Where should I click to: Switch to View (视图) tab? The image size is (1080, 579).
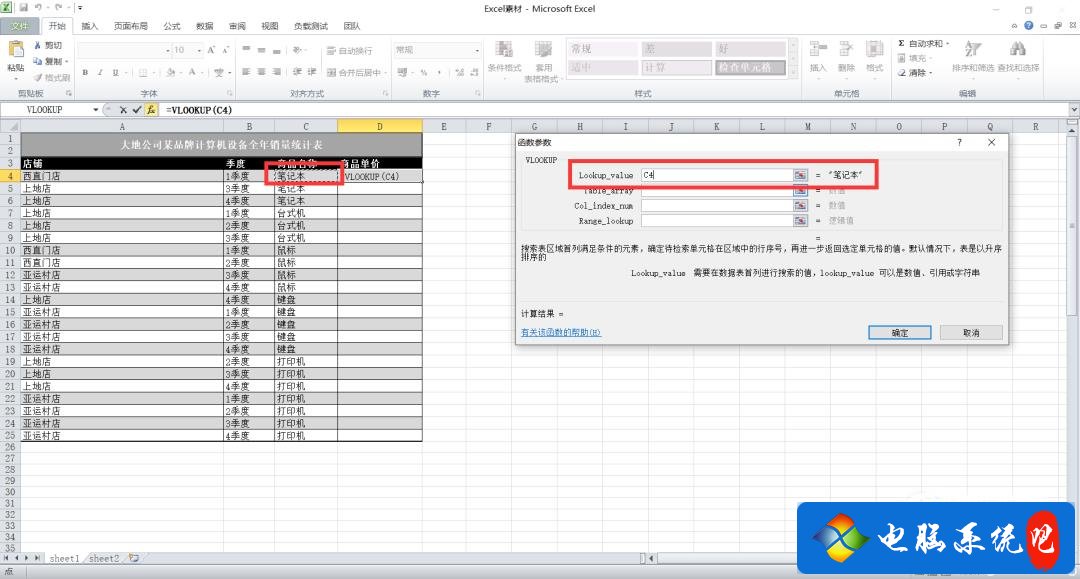click(269, 26)
